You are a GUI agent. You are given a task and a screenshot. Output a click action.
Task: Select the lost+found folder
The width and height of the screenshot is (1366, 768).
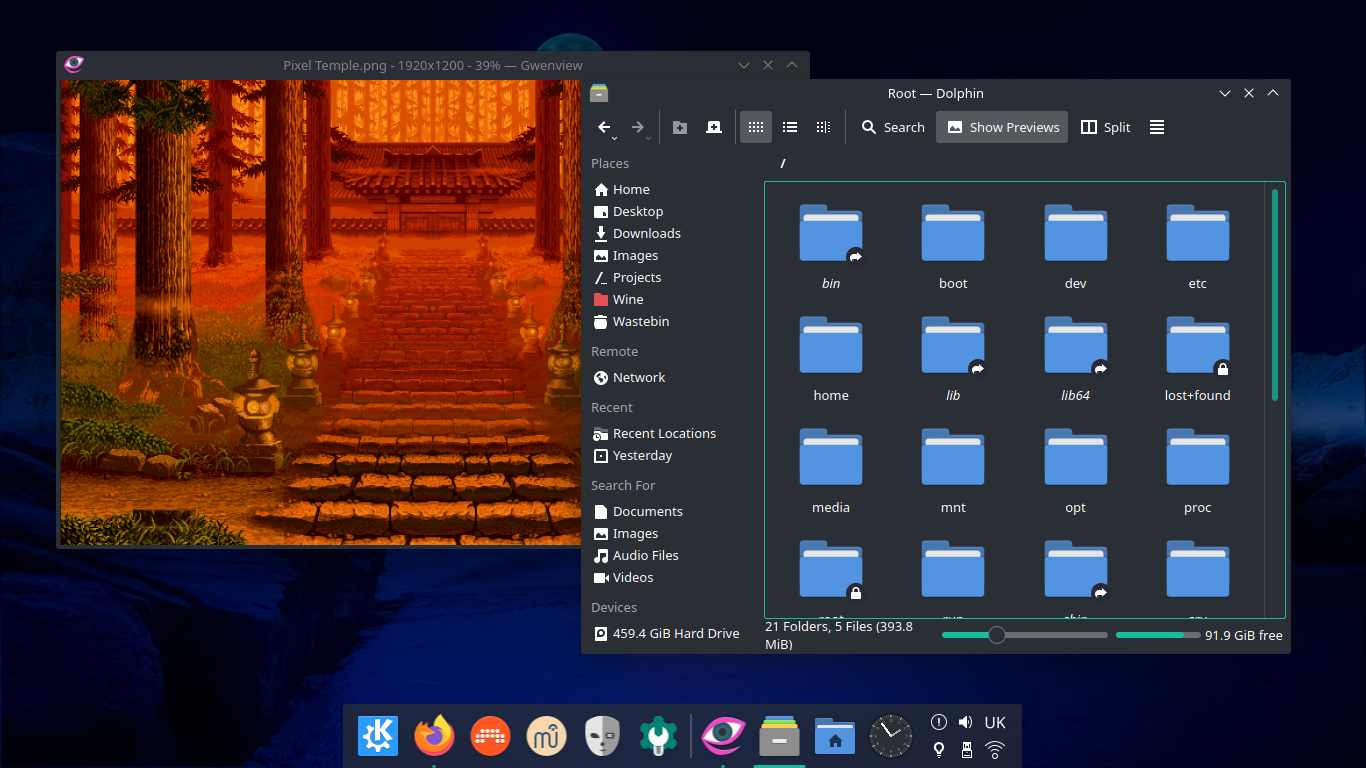tap(1197, 359)
